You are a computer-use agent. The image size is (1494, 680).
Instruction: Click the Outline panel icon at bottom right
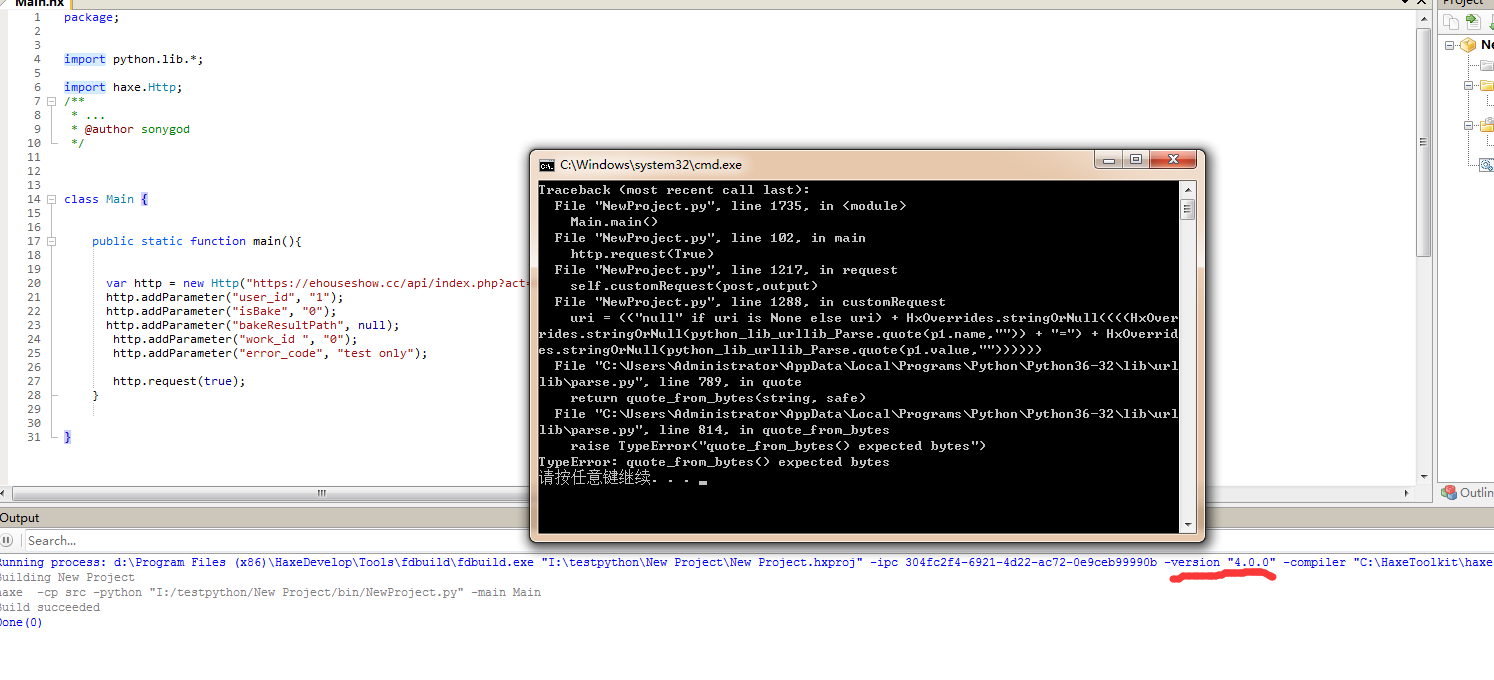[1450, 492]
